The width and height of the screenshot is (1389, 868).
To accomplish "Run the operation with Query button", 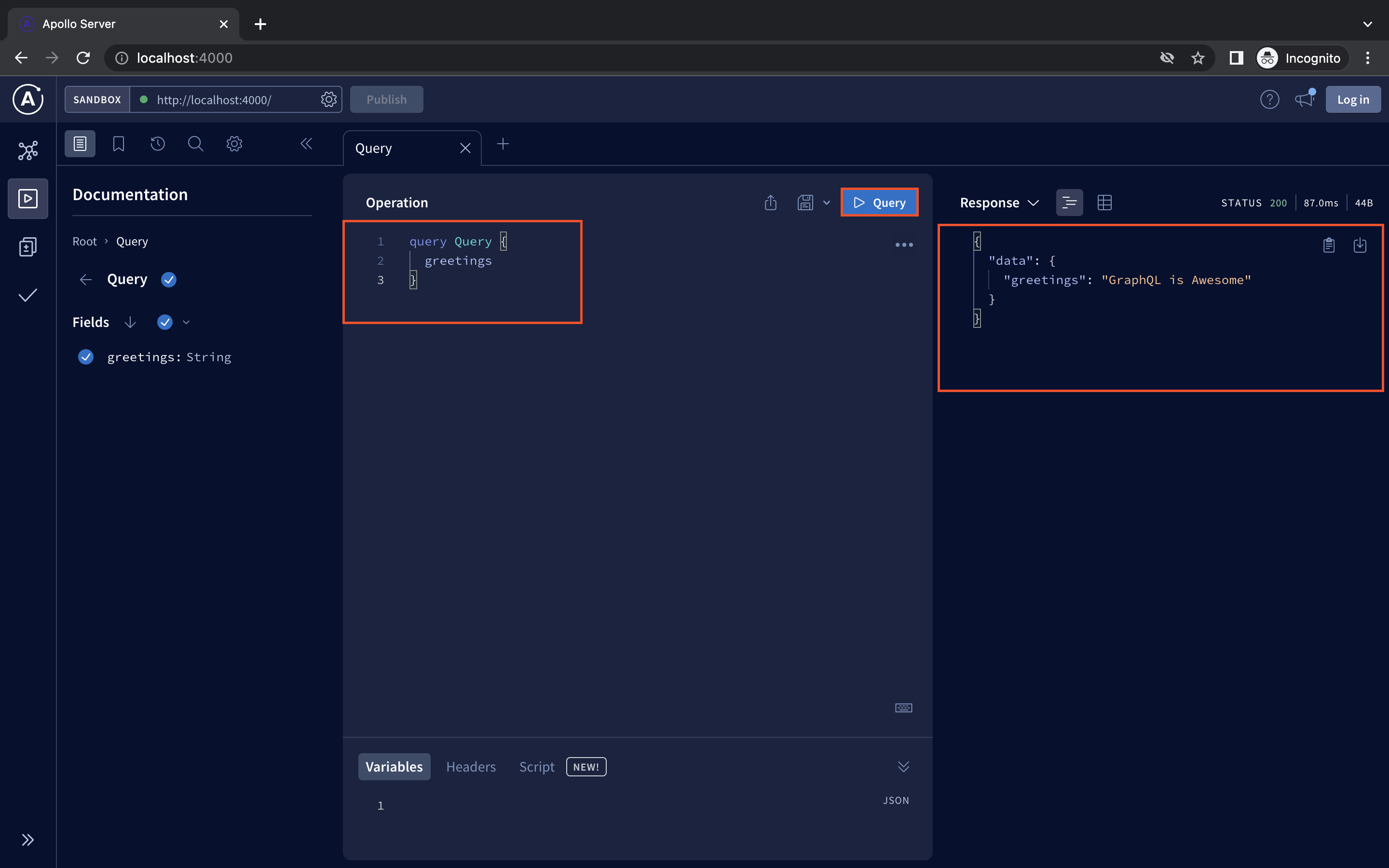I will [879, 203].
